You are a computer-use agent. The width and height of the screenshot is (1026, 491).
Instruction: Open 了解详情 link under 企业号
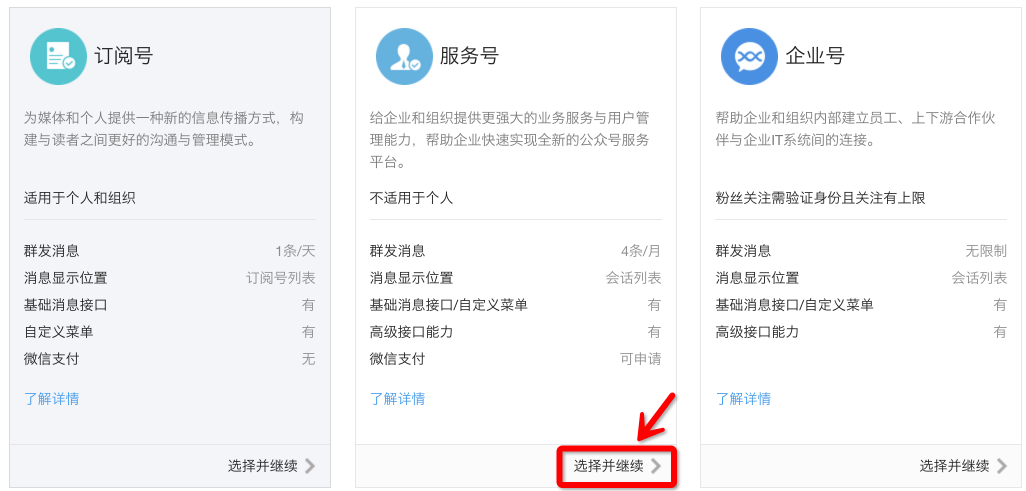click(x=743, y=399)
